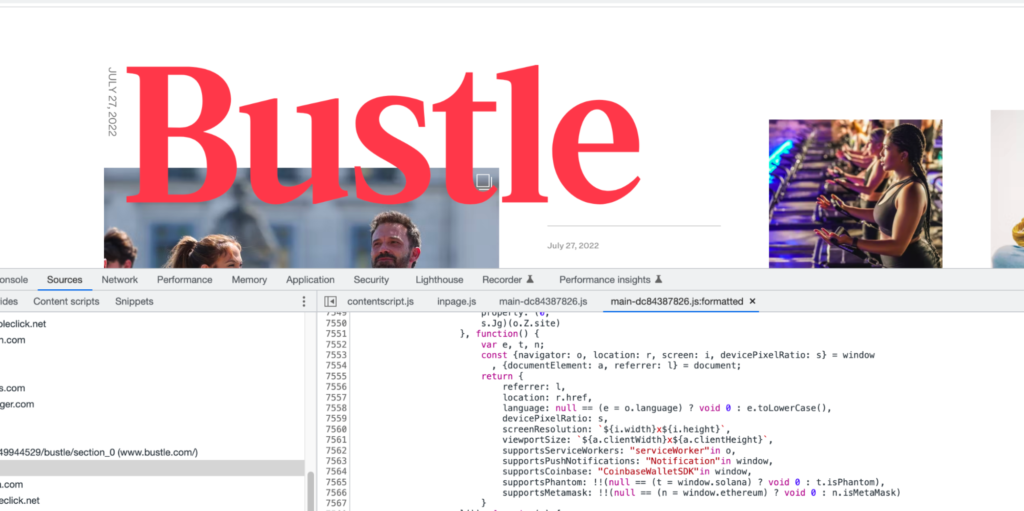Viewport: 1024px width, 511px height.
Task: Click the "serviceWorker" string in code
Action: 669,450
